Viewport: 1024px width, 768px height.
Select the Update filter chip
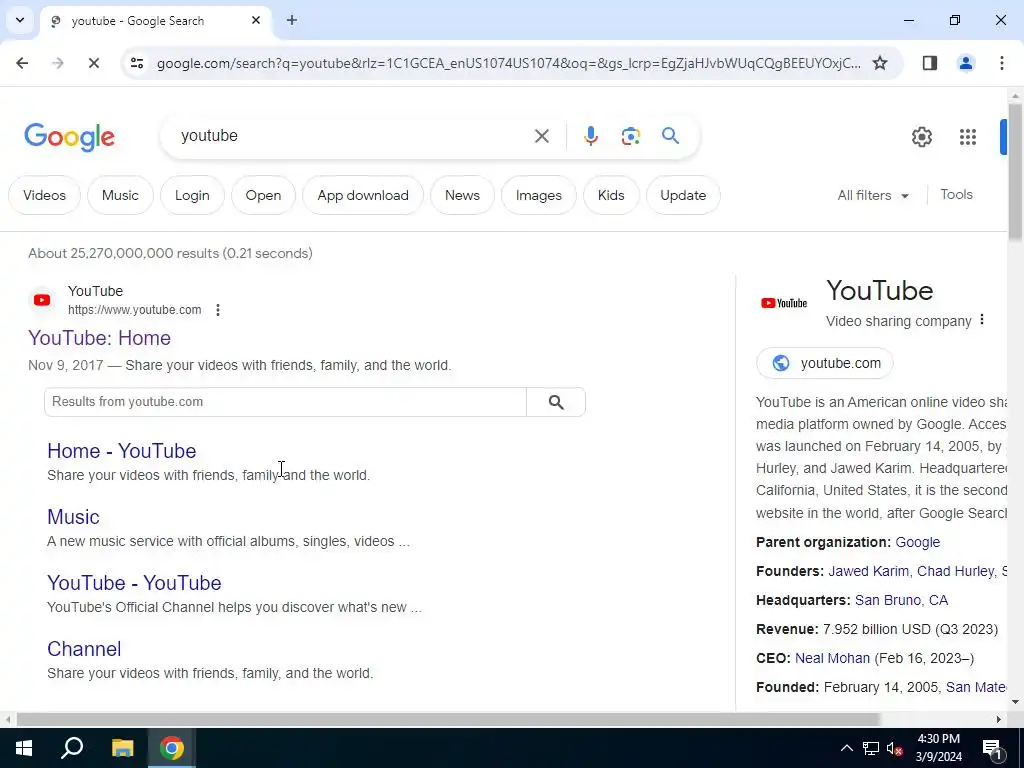683,195
